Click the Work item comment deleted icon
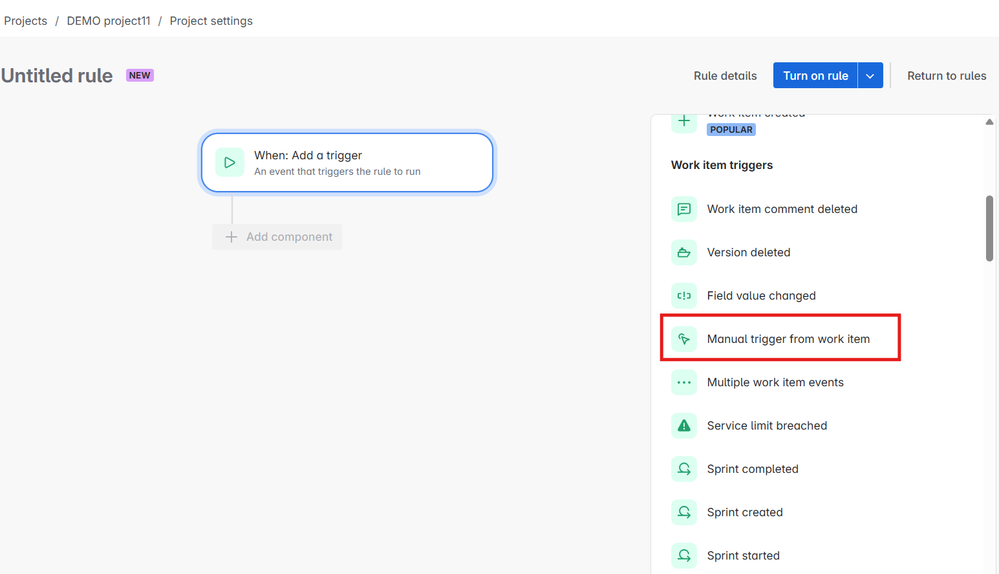 684,209
